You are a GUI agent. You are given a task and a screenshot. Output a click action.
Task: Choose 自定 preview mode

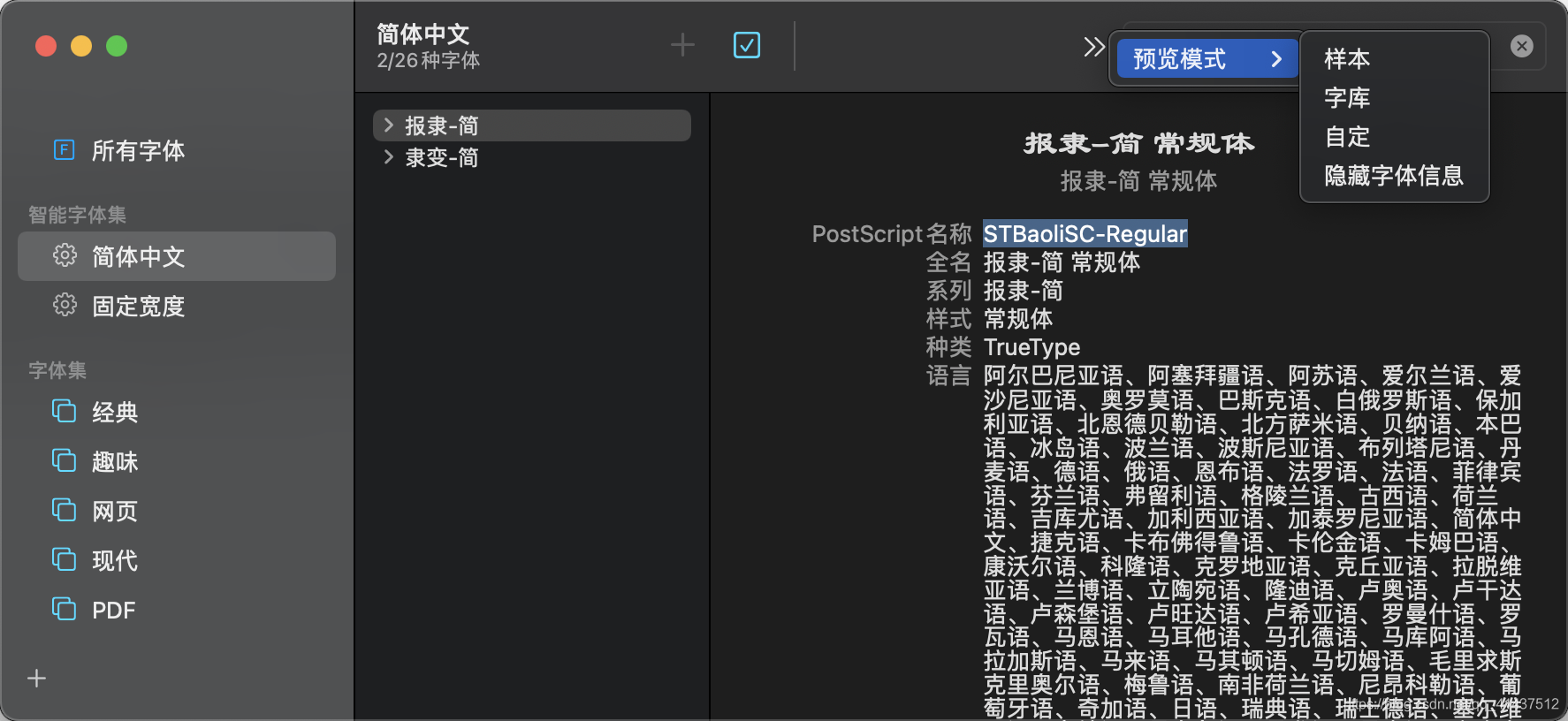(x=1394, y=137)
